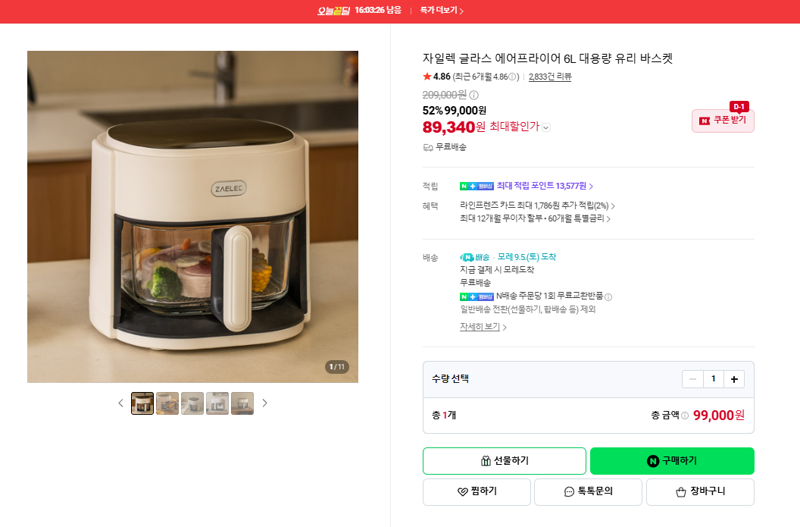The height and width of the screenshot is (527, 800).
Task: Click the info icon beside 총 금액
Action: coord(685,415)
